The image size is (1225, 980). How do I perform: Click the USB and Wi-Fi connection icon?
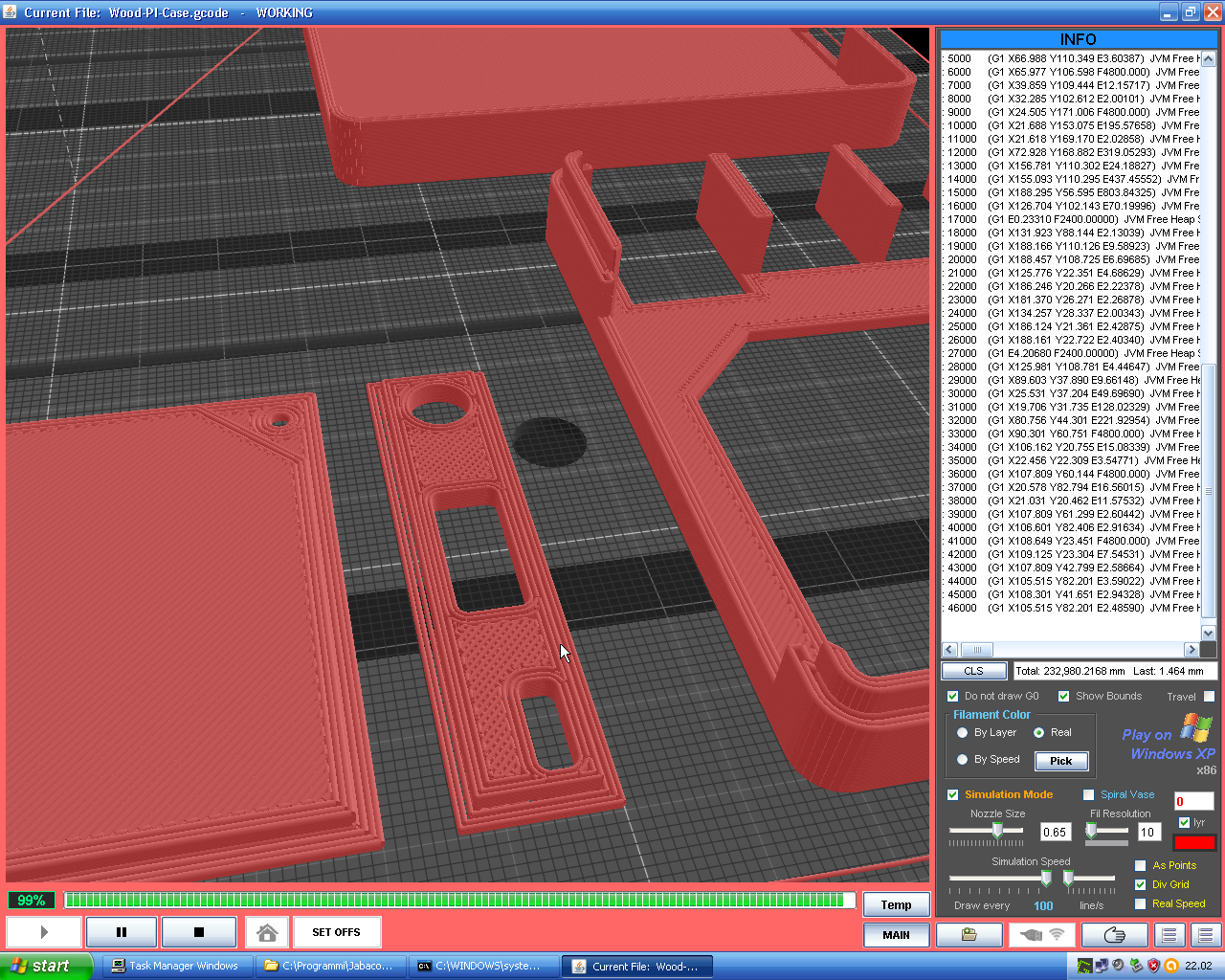(1042, 935)
